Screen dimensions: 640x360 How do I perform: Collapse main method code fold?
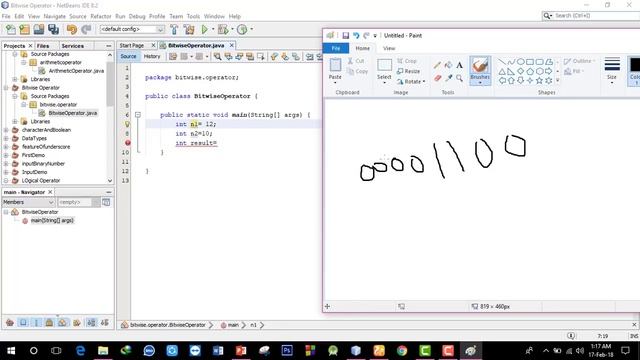point(138,115)
